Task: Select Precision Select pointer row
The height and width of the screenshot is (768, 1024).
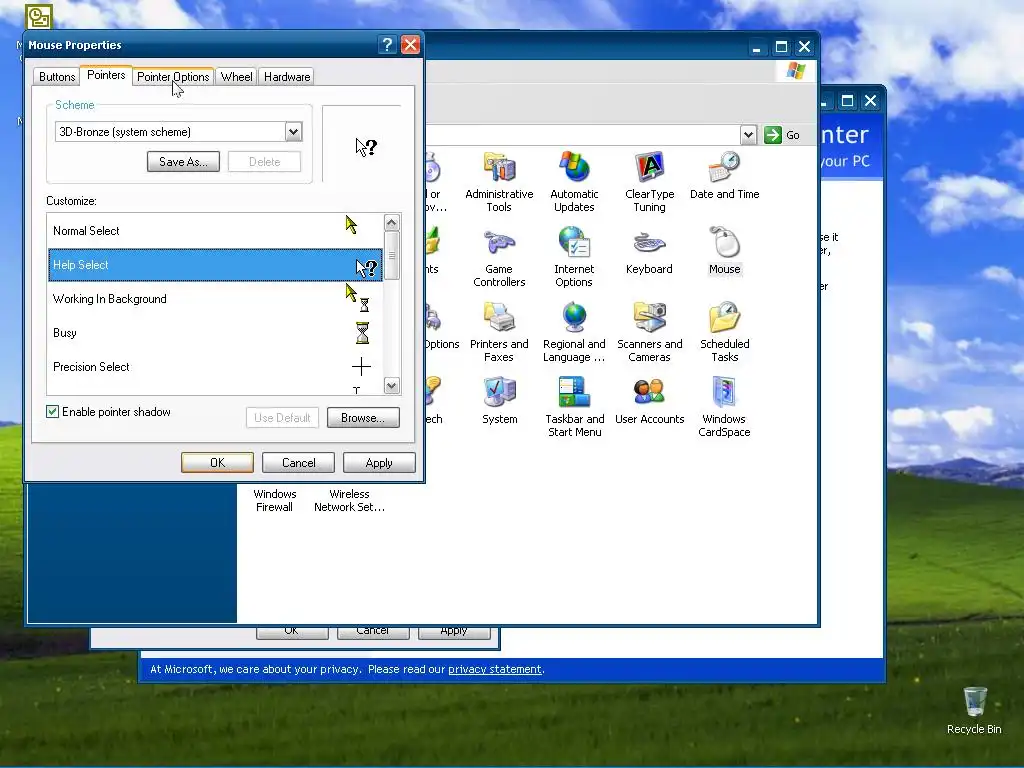Action: [215, 366]
